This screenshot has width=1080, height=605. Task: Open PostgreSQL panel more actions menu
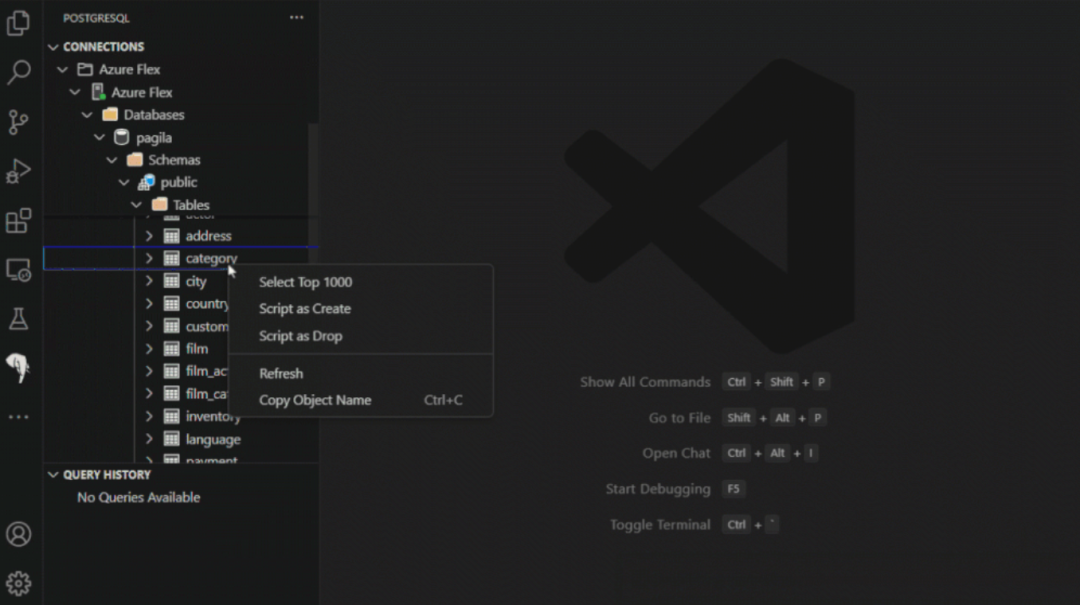click(x=296, y=18)
